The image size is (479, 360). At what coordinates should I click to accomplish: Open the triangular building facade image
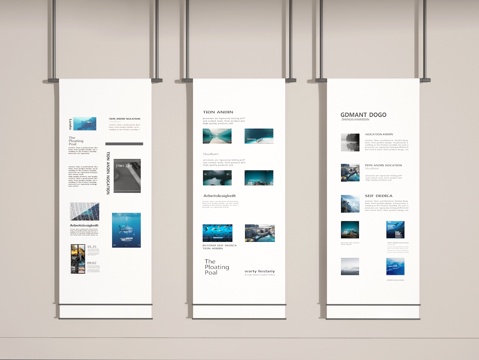(85, 211)
